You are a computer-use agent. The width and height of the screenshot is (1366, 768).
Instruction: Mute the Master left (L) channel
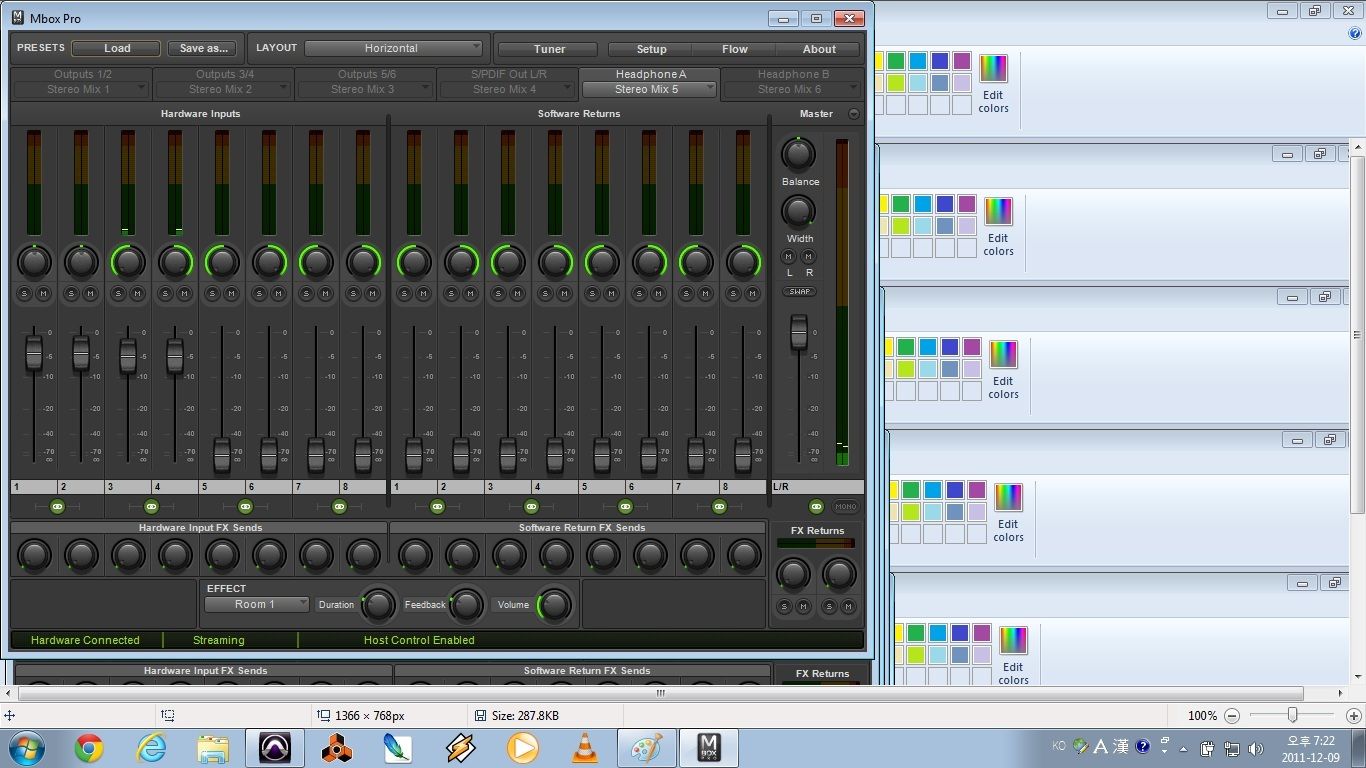(x=789, y=257)
